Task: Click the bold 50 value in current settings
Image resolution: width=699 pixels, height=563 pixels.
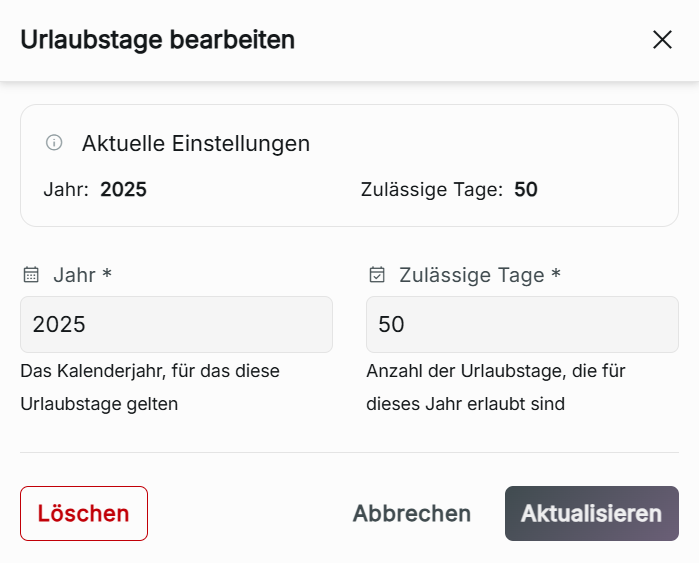Action: 526,189
